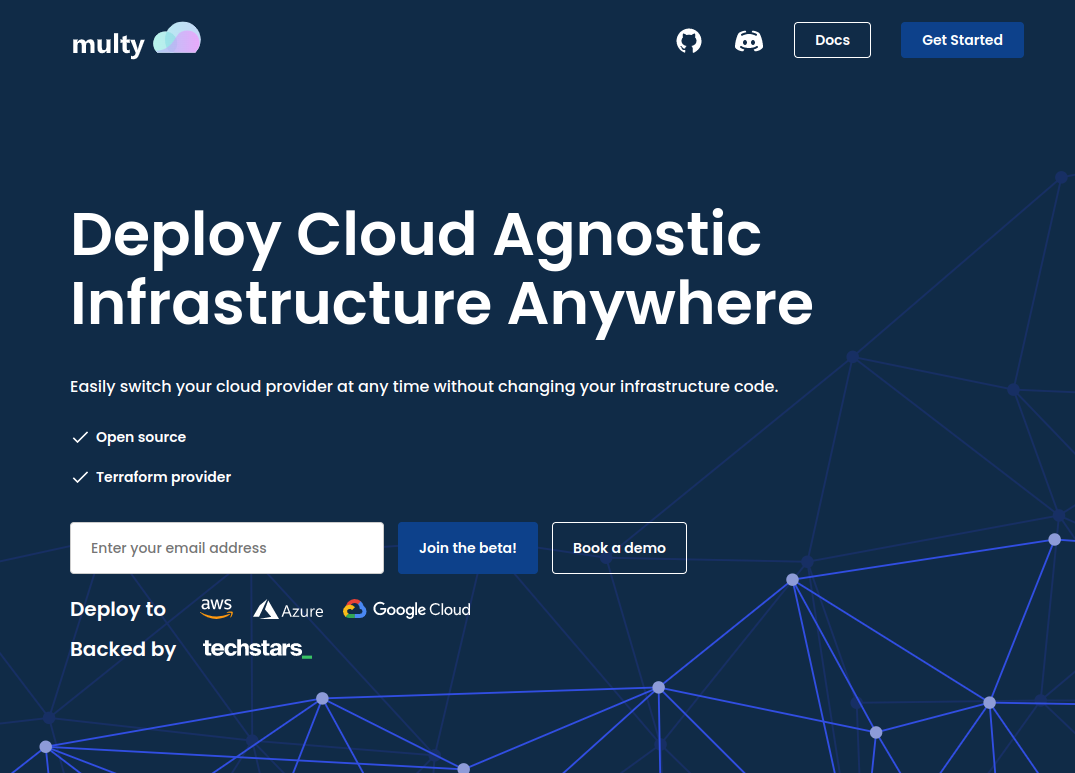Click Join the beta! button

click(x=468, y=548)
